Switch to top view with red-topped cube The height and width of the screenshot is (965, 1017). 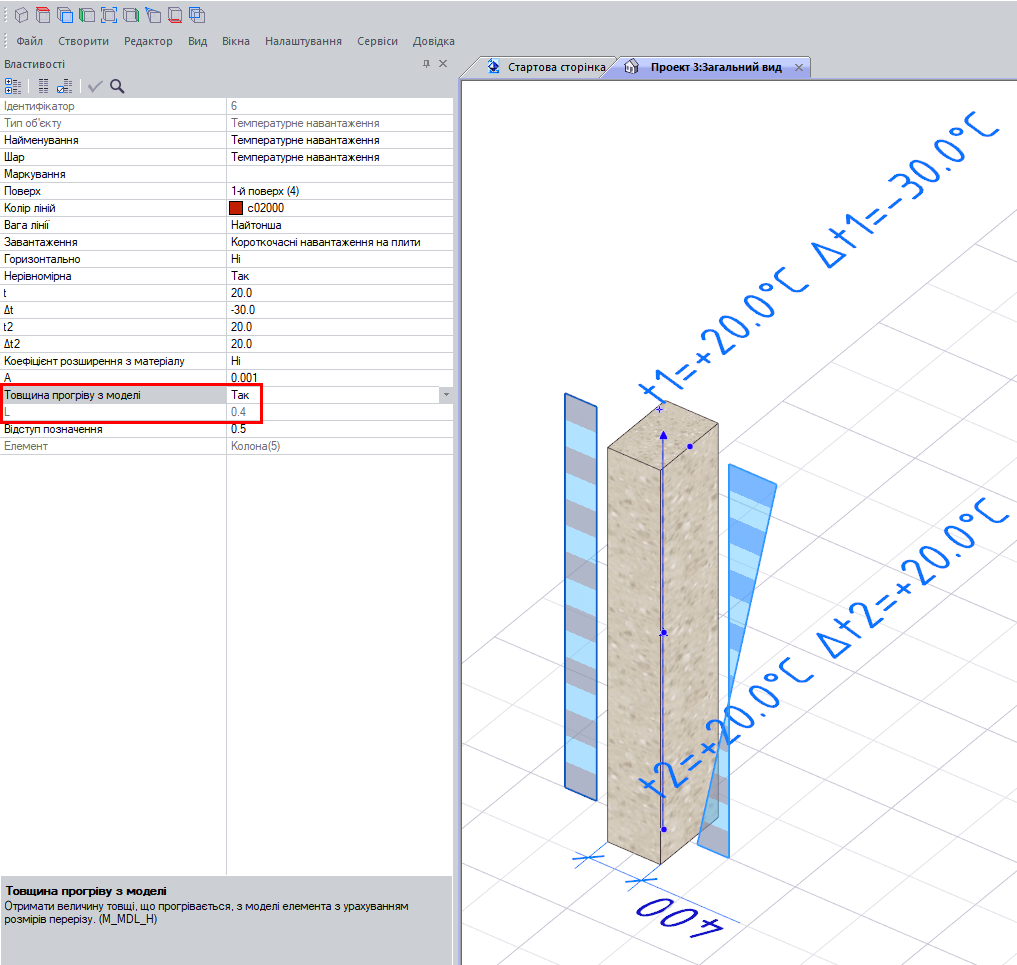[x=42, y=15]
